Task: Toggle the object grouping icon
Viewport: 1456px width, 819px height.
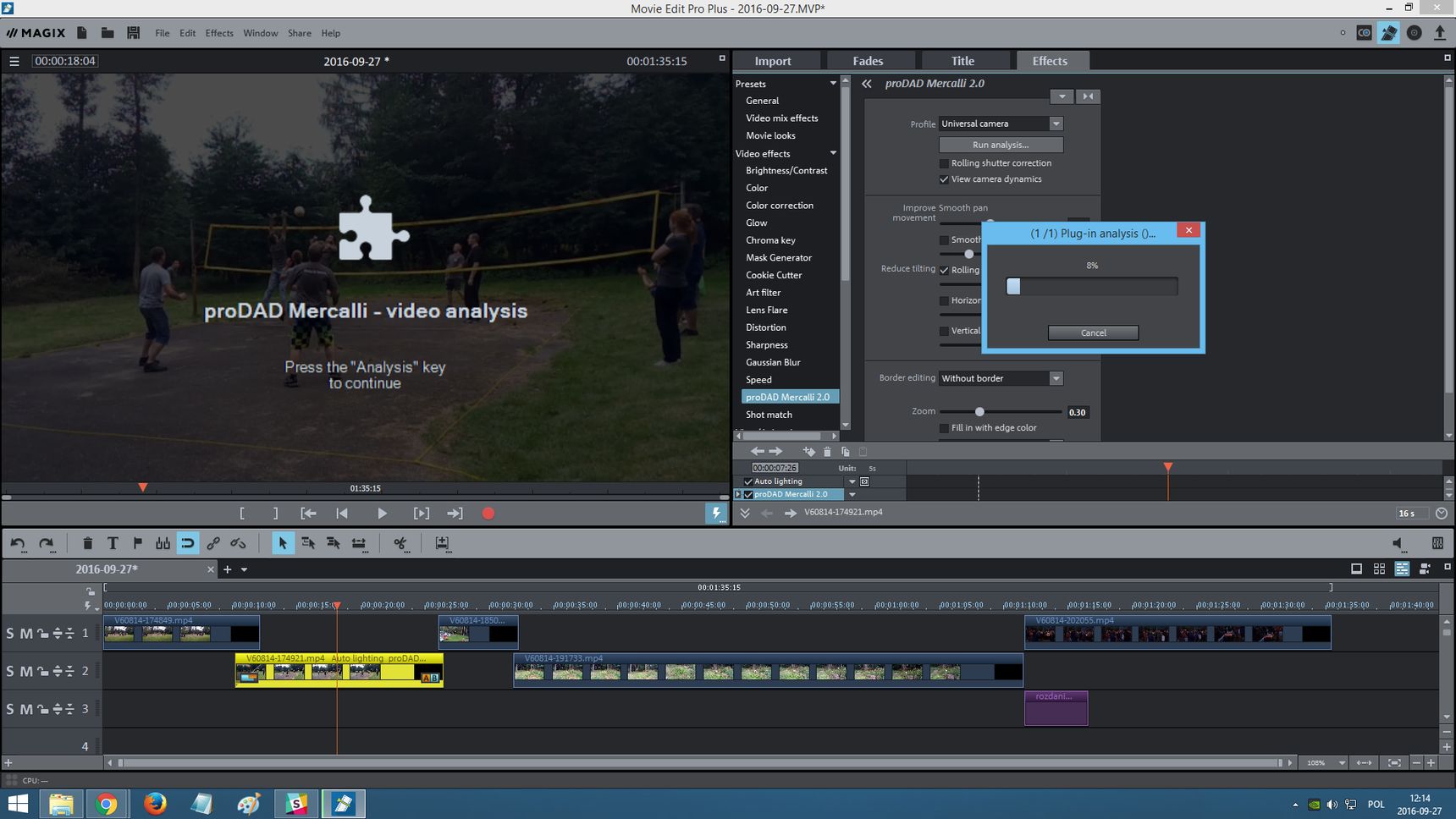Action: coord(163,543)
